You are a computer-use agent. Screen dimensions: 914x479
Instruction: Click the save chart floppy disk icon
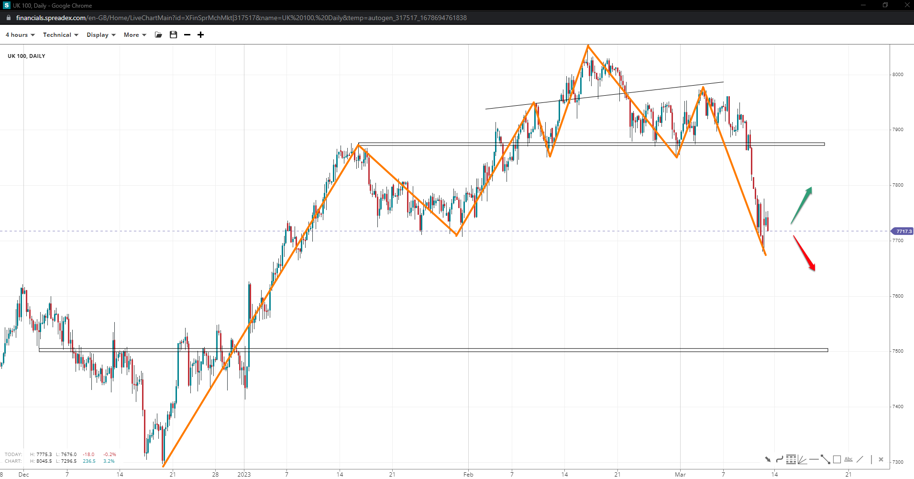pyautogui.click(x=173, y=35)
